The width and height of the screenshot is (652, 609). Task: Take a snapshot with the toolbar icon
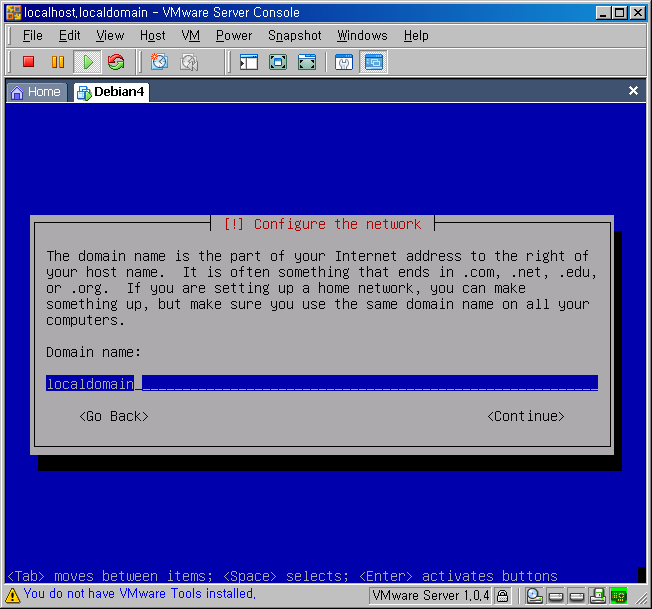(159, 62)
